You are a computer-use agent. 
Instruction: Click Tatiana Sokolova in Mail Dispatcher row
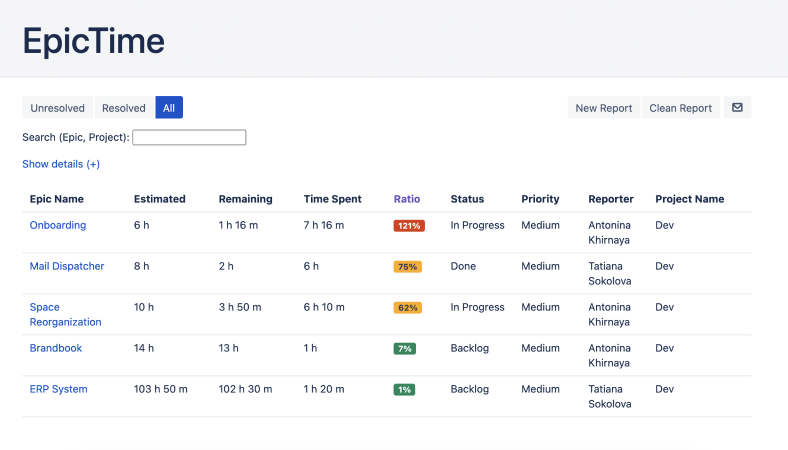pos(610,274)
